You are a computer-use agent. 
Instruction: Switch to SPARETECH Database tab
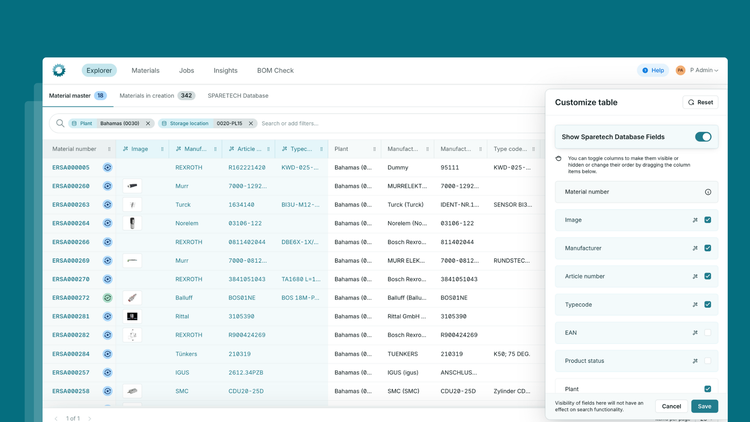[x=238, y=96]
